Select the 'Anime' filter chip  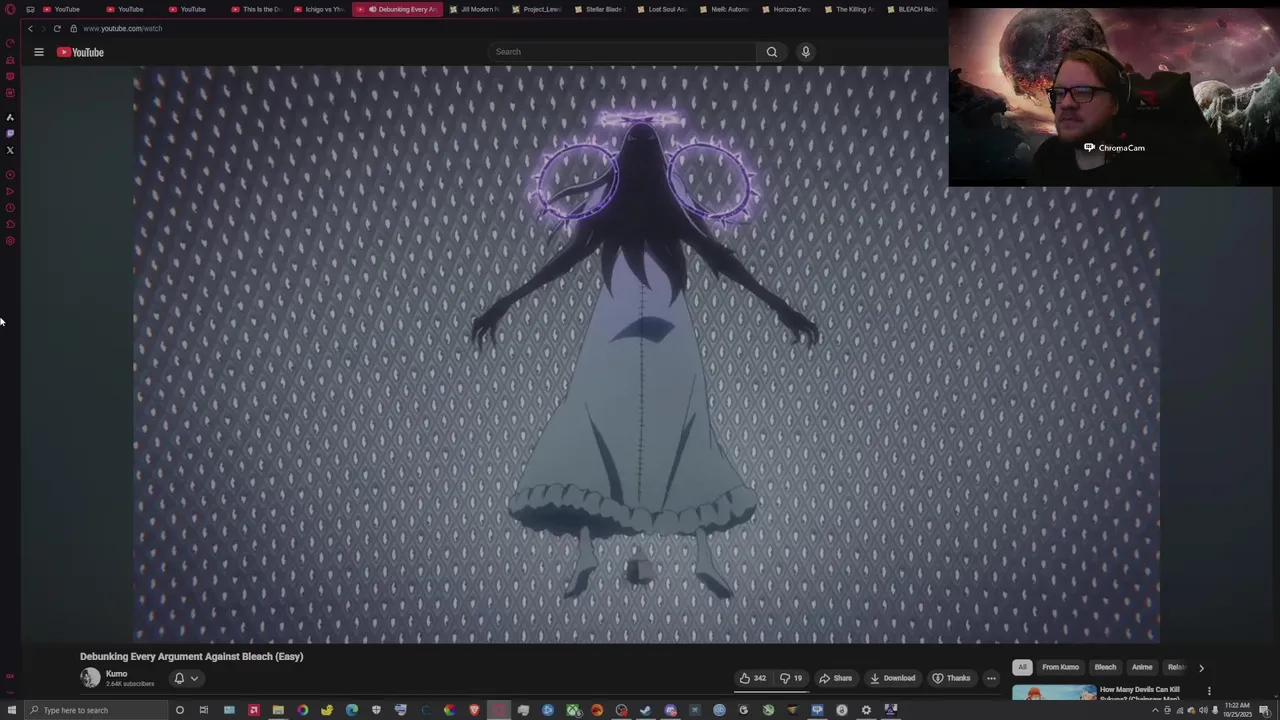click(x=1142, y=667)
